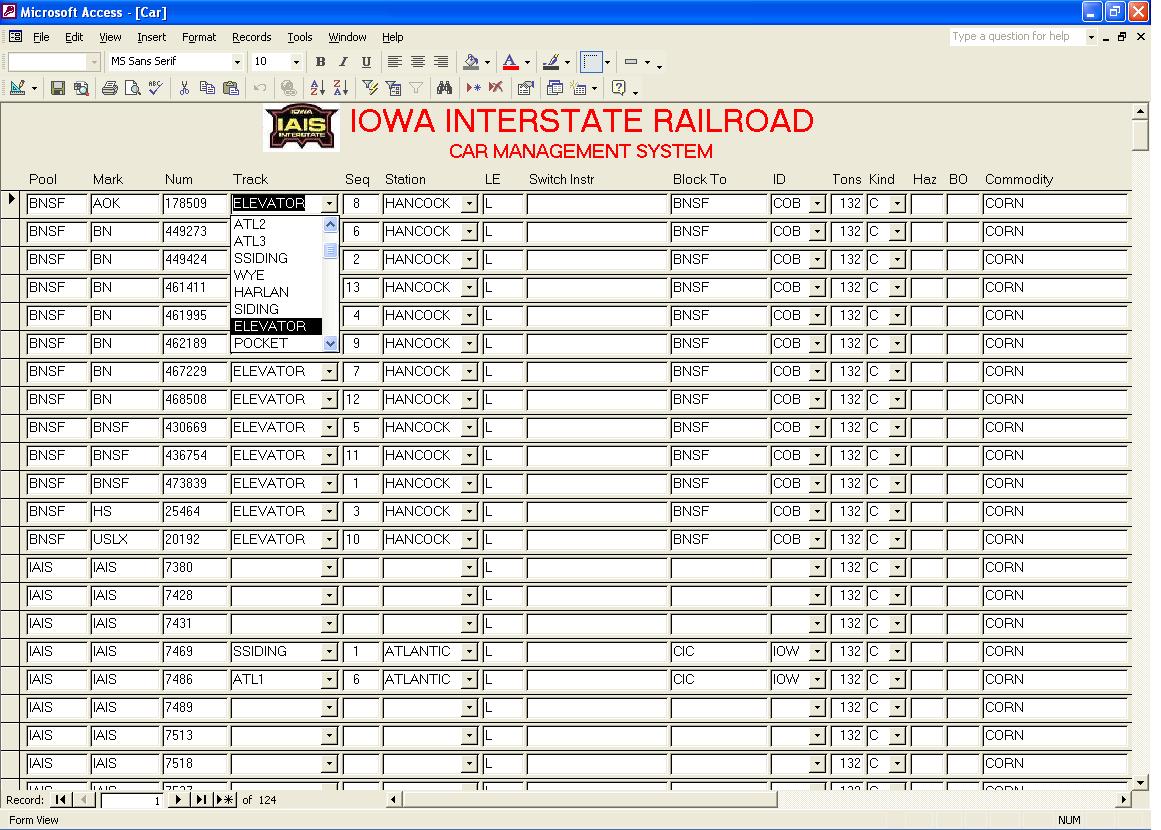This screenshot has width=1161, height=830.
Task: Align text right
Action: (441, 62)
